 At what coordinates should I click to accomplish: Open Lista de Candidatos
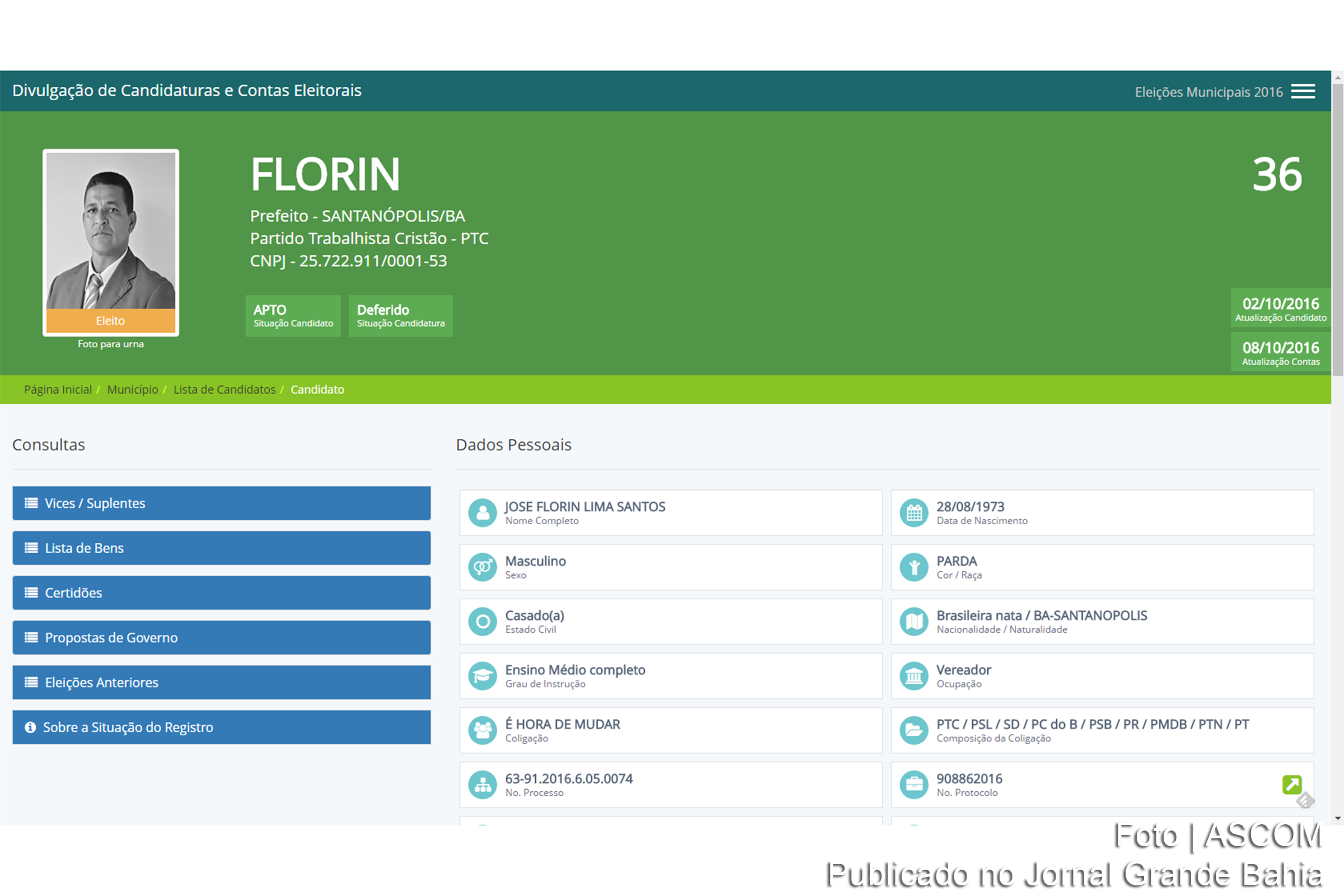click(x=224, y=389)
